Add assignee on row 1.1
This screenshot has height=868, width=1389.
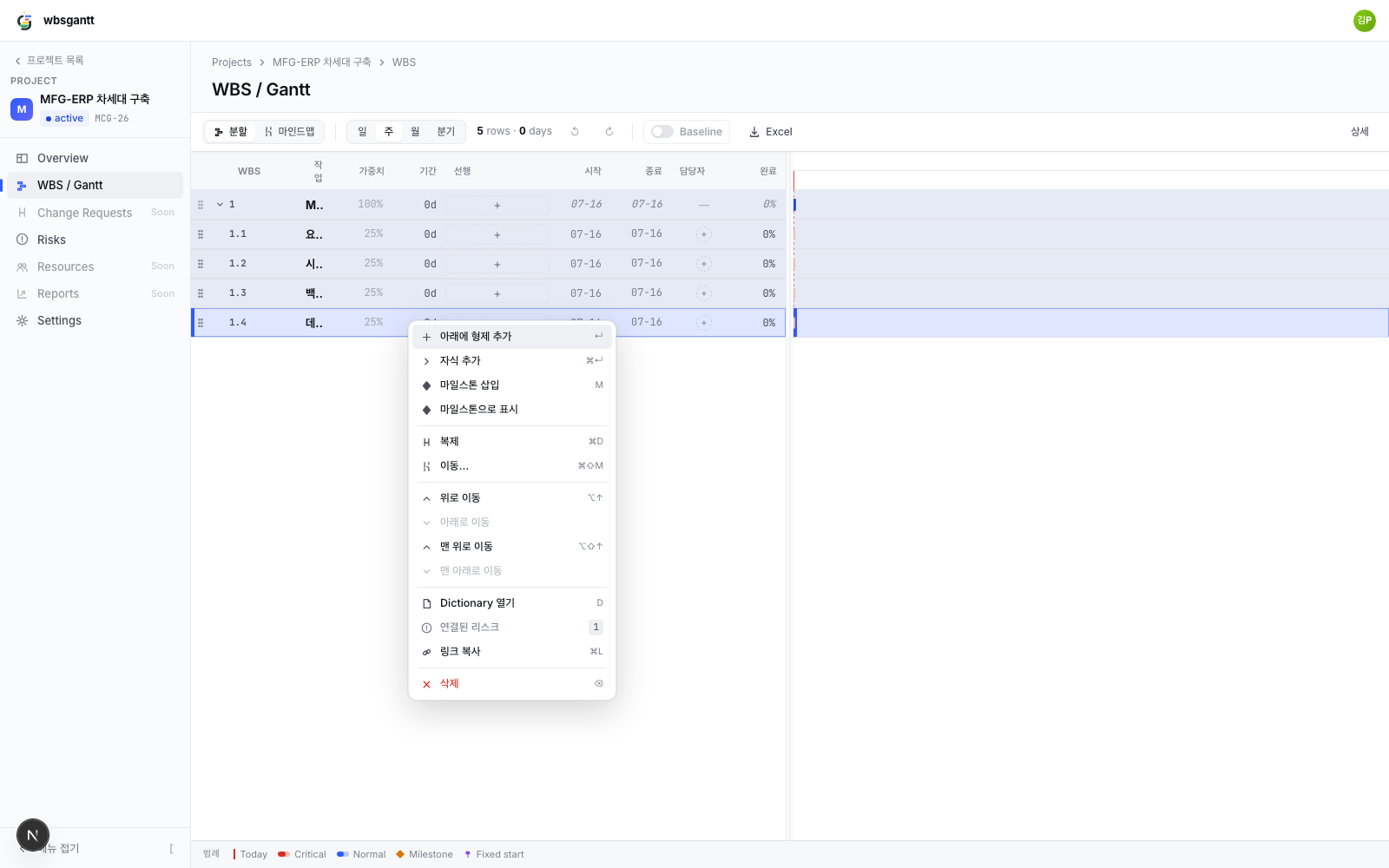tap(704, 234)
